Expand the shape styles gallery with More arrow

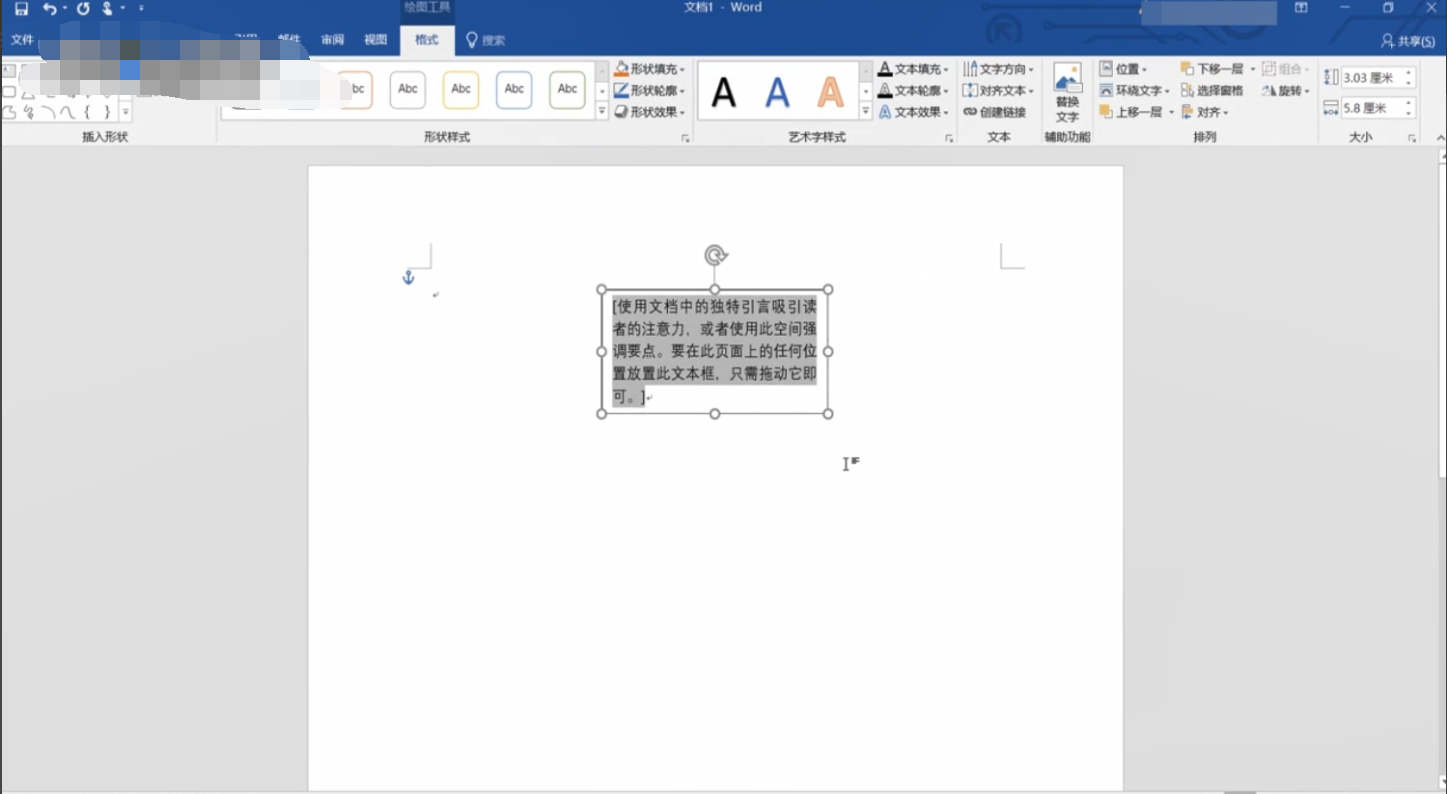[x=602, y=112]
